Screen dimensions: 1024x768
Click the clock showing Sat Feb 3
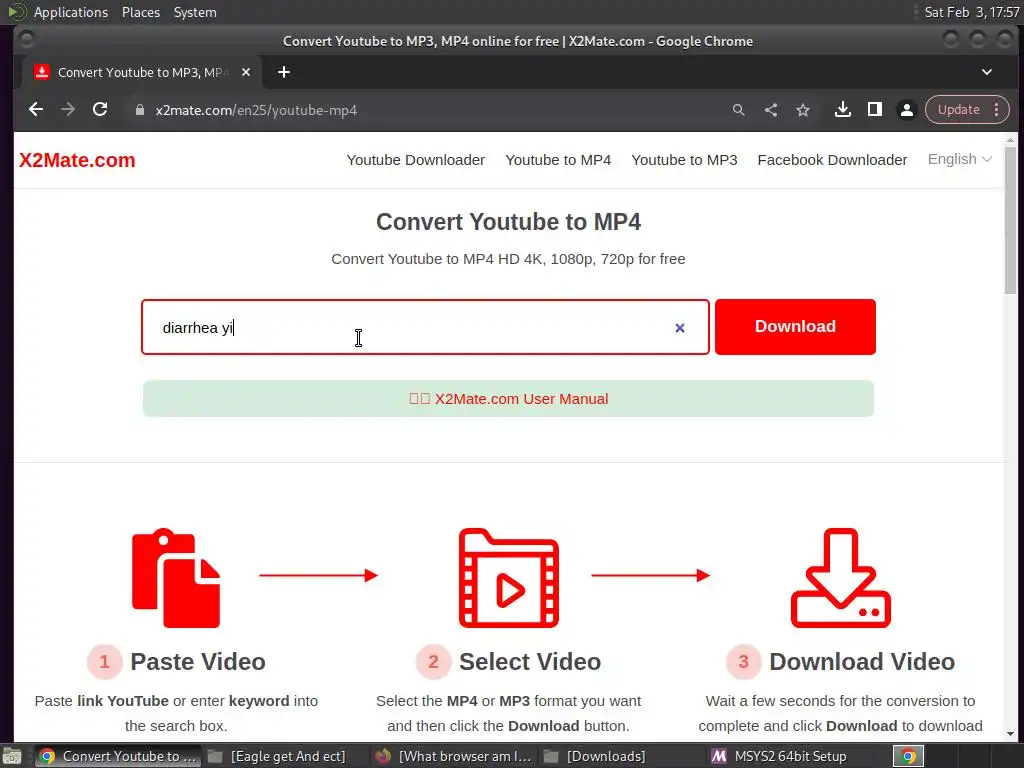tap(972, 12)
